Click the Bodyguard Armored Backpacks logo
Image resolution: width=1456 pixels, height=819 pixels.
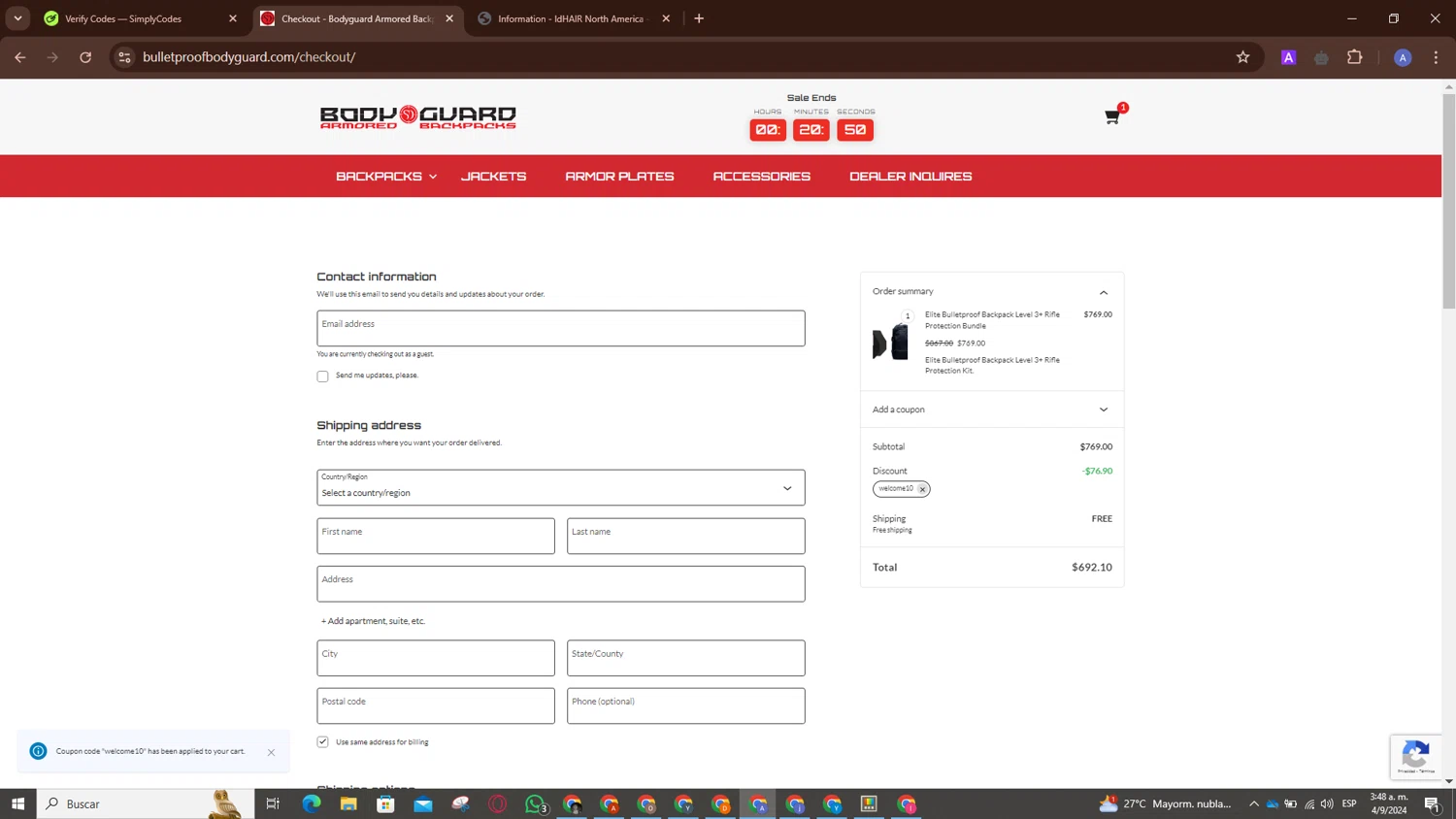pyautogui.click(x=418, y=117)
